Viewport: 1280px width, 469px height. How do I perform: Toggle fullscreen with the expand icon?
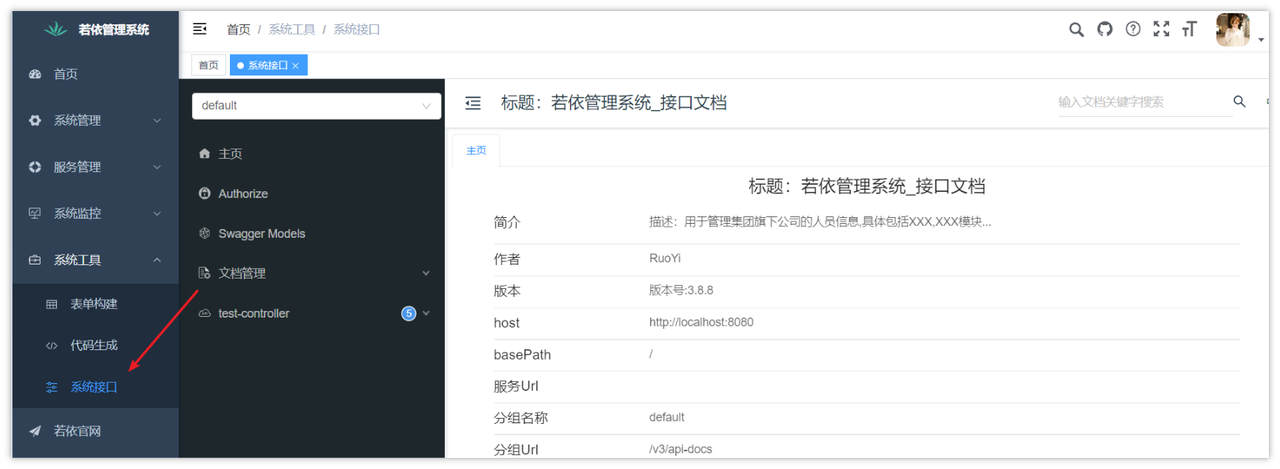point(1161,29)
